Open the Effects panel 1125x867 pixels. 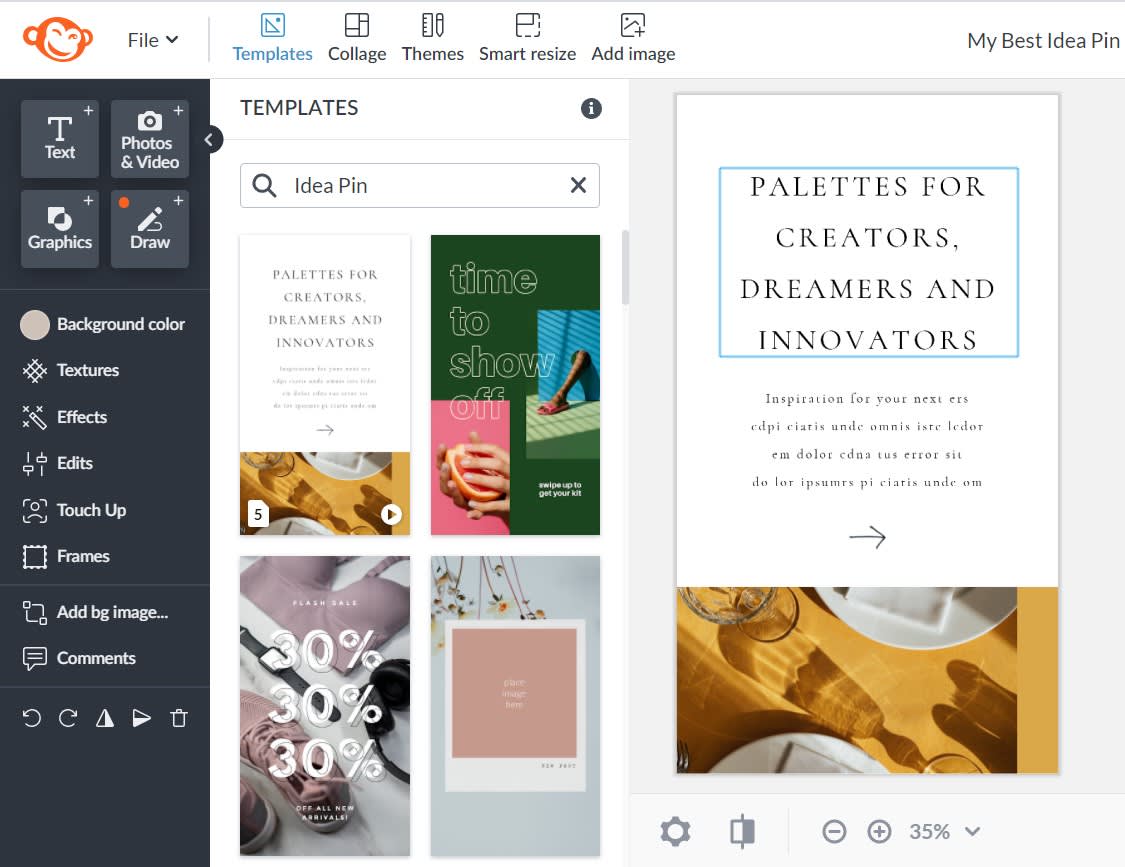(65, 417)
